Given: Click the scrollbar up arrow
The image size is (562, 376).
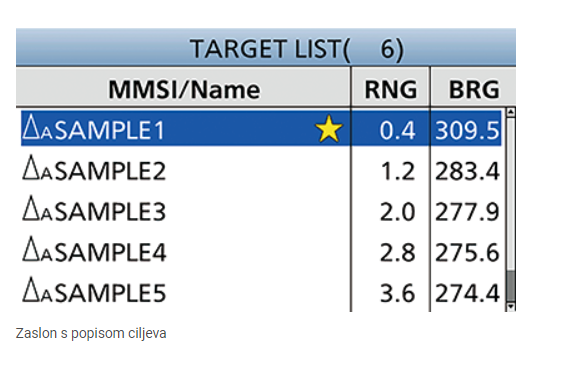Looking at the screenshot, I should 511,112.
